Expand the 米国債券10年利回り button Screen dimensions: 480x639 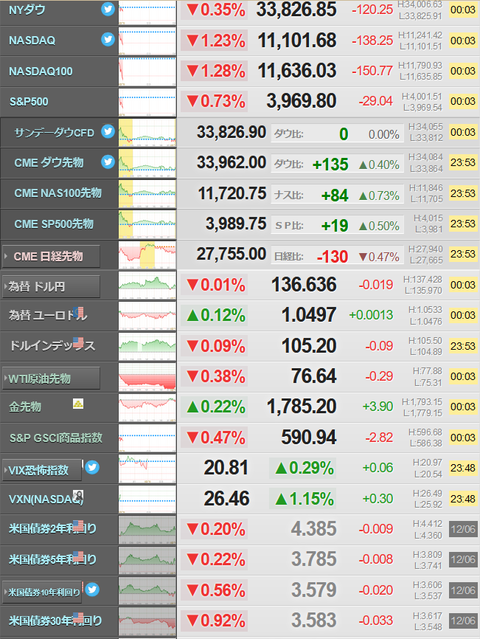coord(42,592)
